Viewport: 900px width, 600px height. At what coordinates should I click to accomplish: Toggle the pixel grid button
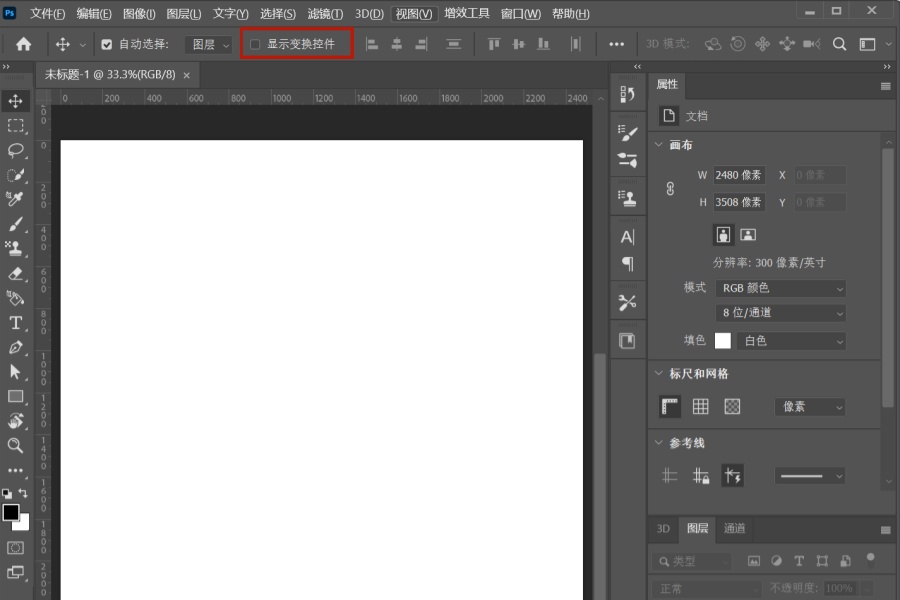pos(732,407)
